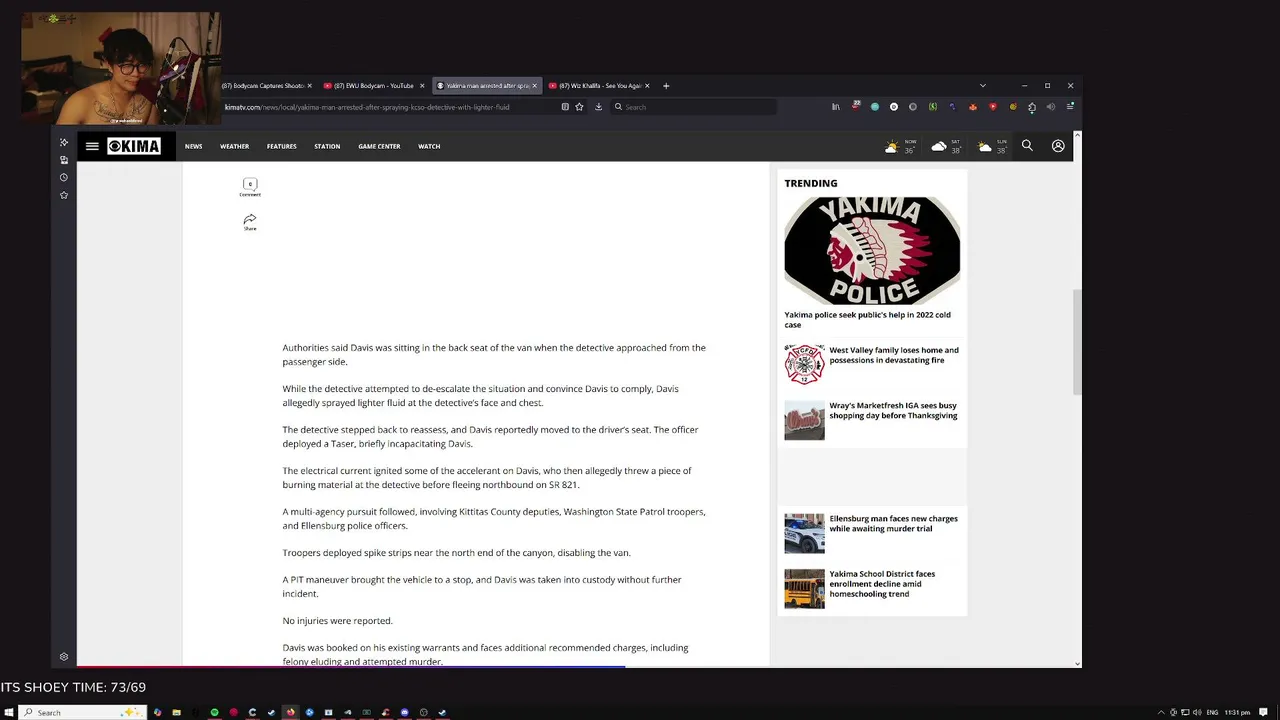The width and height of the screenshot is (1280, 720).
Task: Open the Windows Start menu
Action: [x=7, y=712]
